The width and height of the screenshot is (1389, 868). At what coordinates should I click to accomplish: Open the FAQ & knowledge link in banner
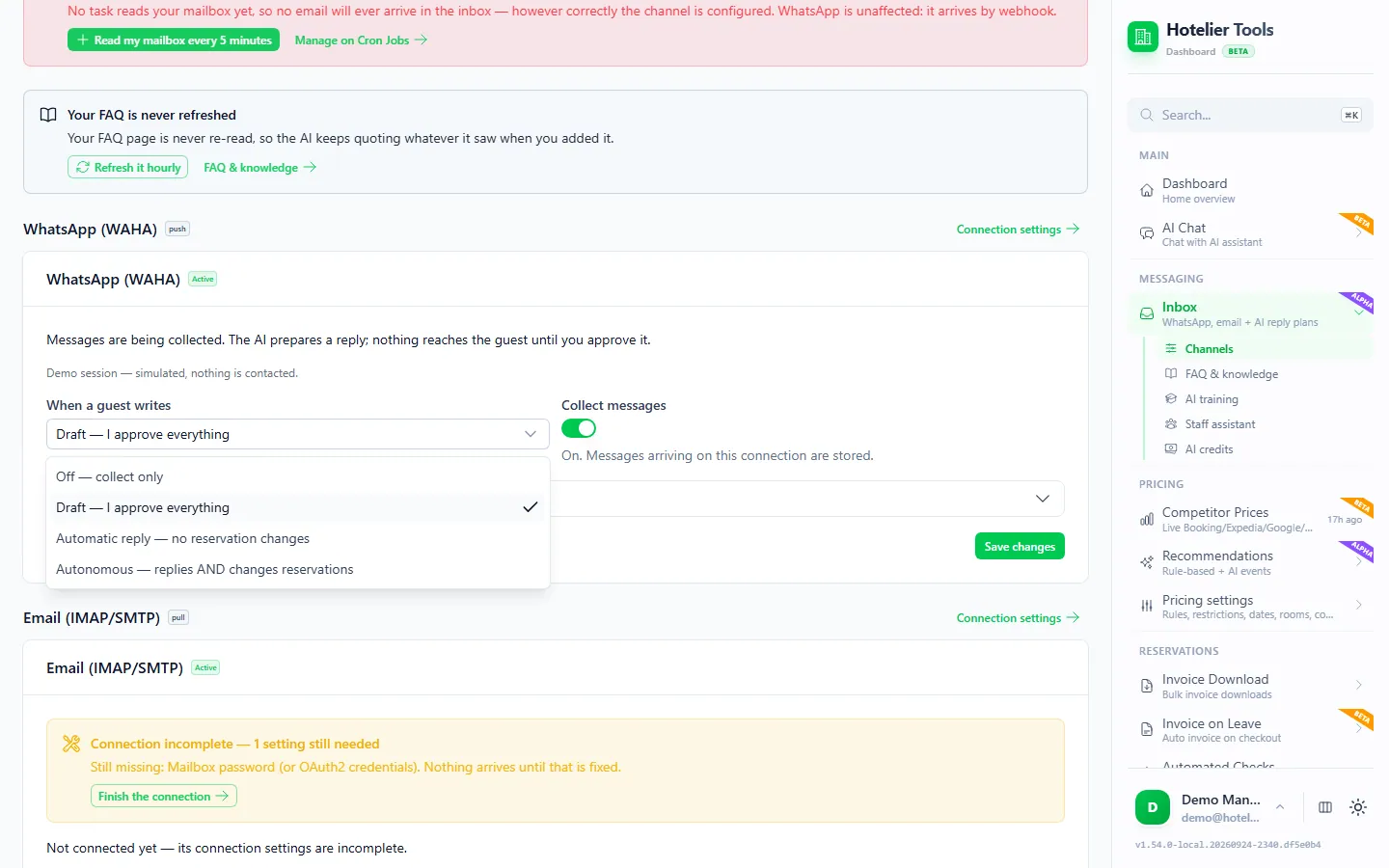[x=260, y=167]
